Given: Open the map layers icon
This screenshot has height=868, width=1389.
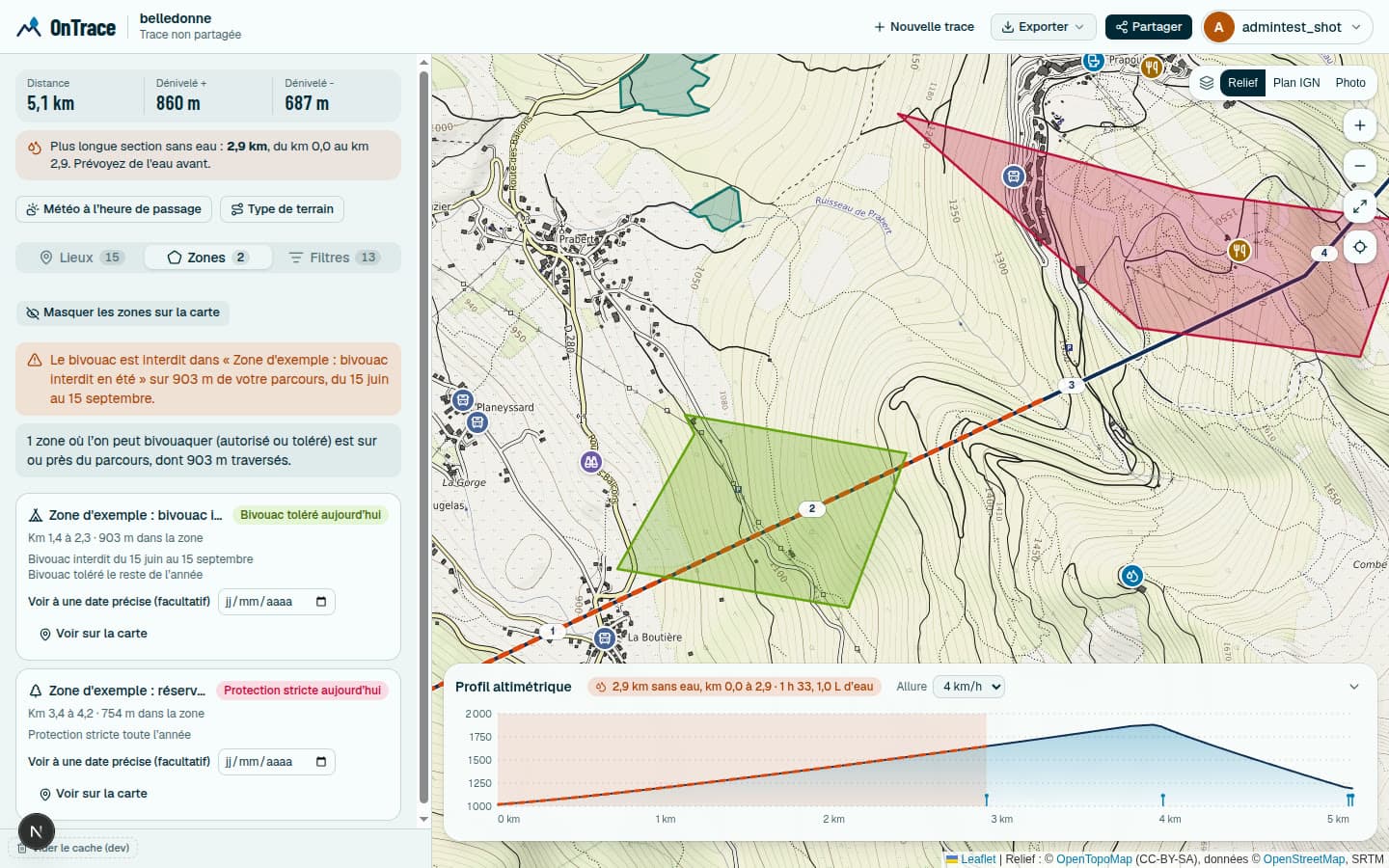Looking at the screenshot, I should pyautogui.click(x=1206, y=83).
